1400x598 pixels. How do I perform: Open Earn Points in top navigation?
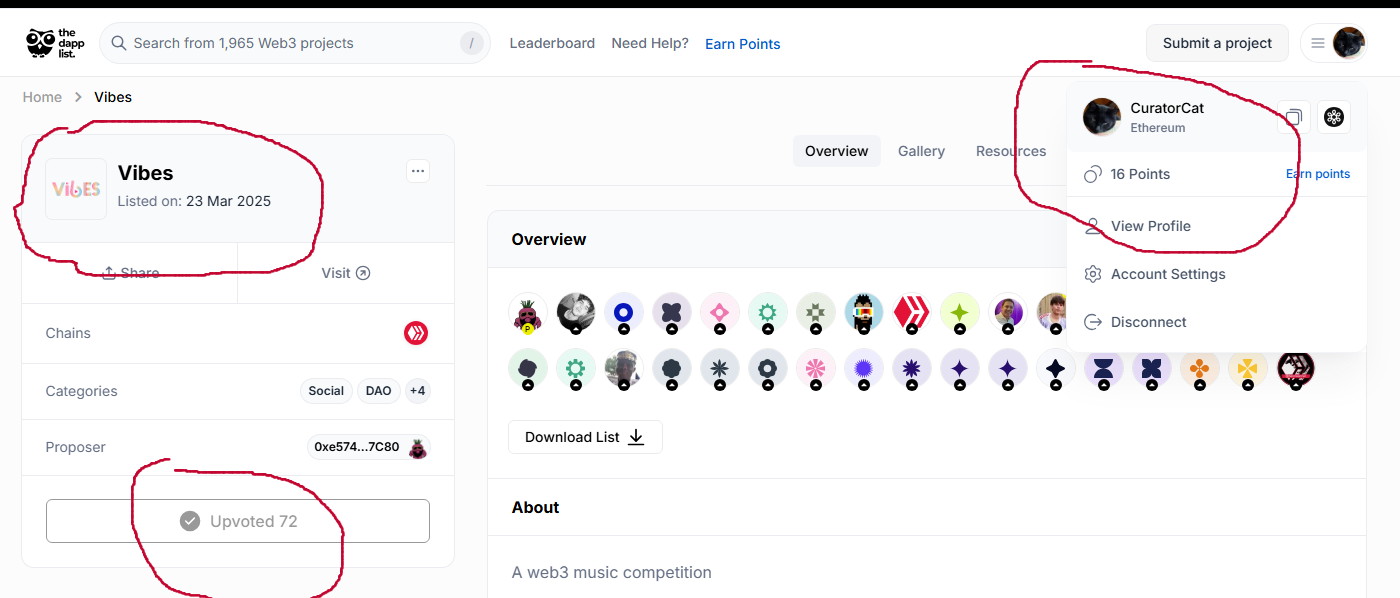click(x=743, y=44)
